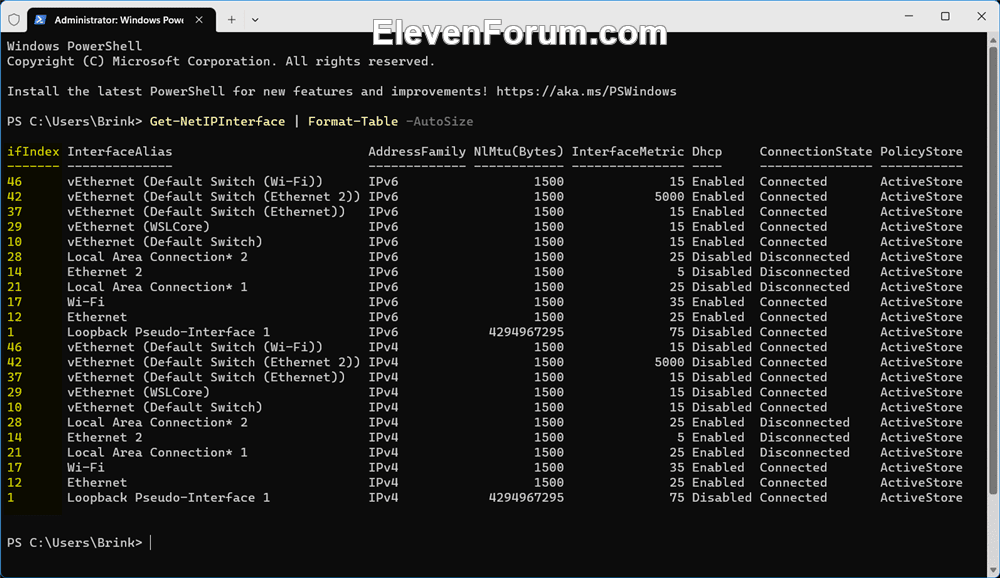Click the InterfaceMetric column header
The image size is (1000, 578).
628,151
